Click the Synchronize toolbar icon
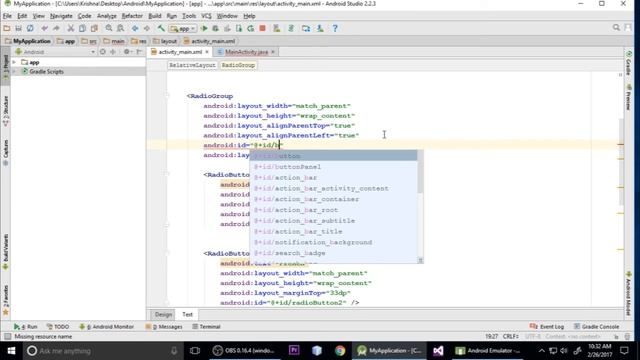640x360 pixels. 30,28
